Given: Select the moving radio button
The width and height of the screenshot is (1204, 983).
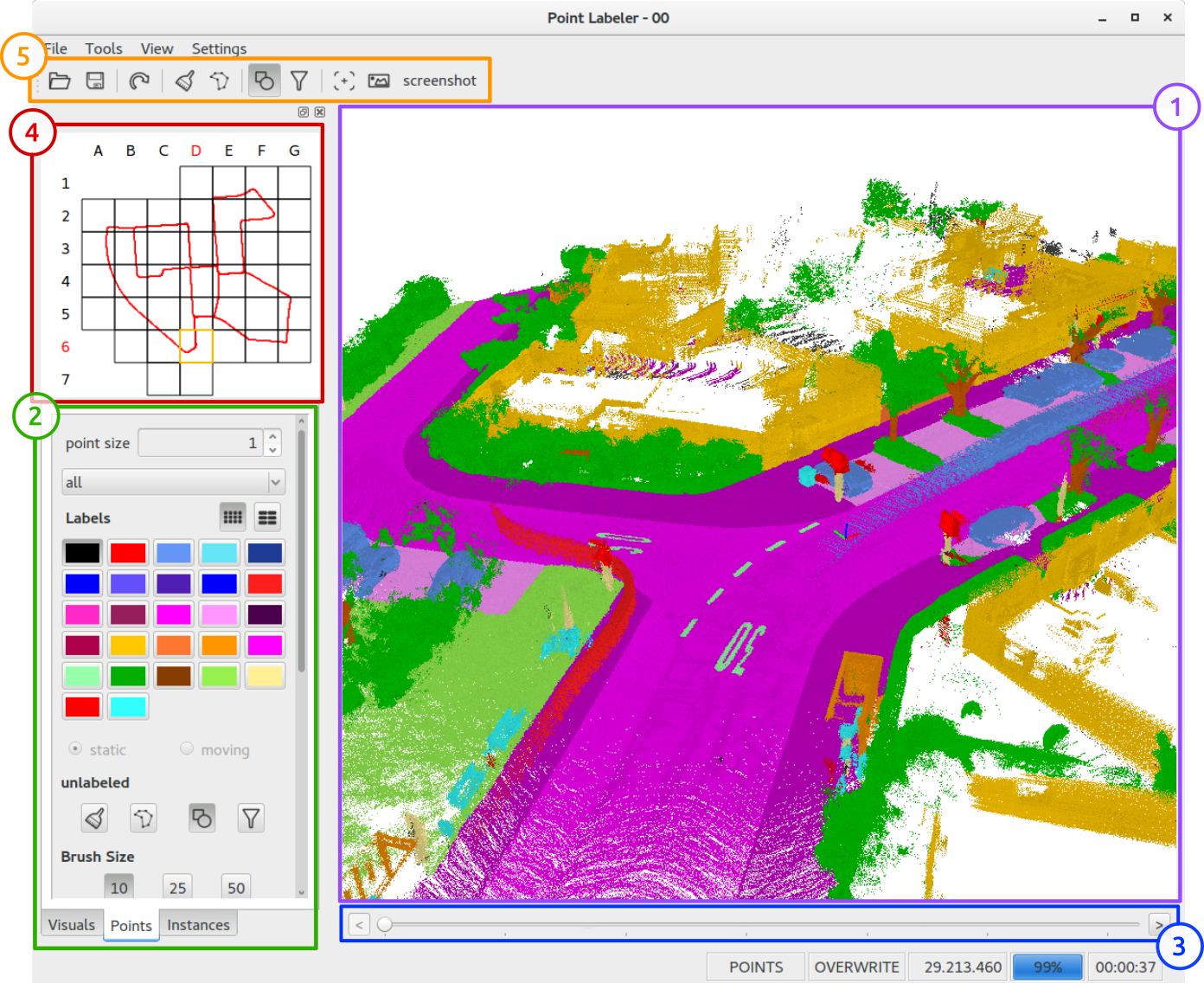Looking at the screenshot, I should click(x=186, y=749).
